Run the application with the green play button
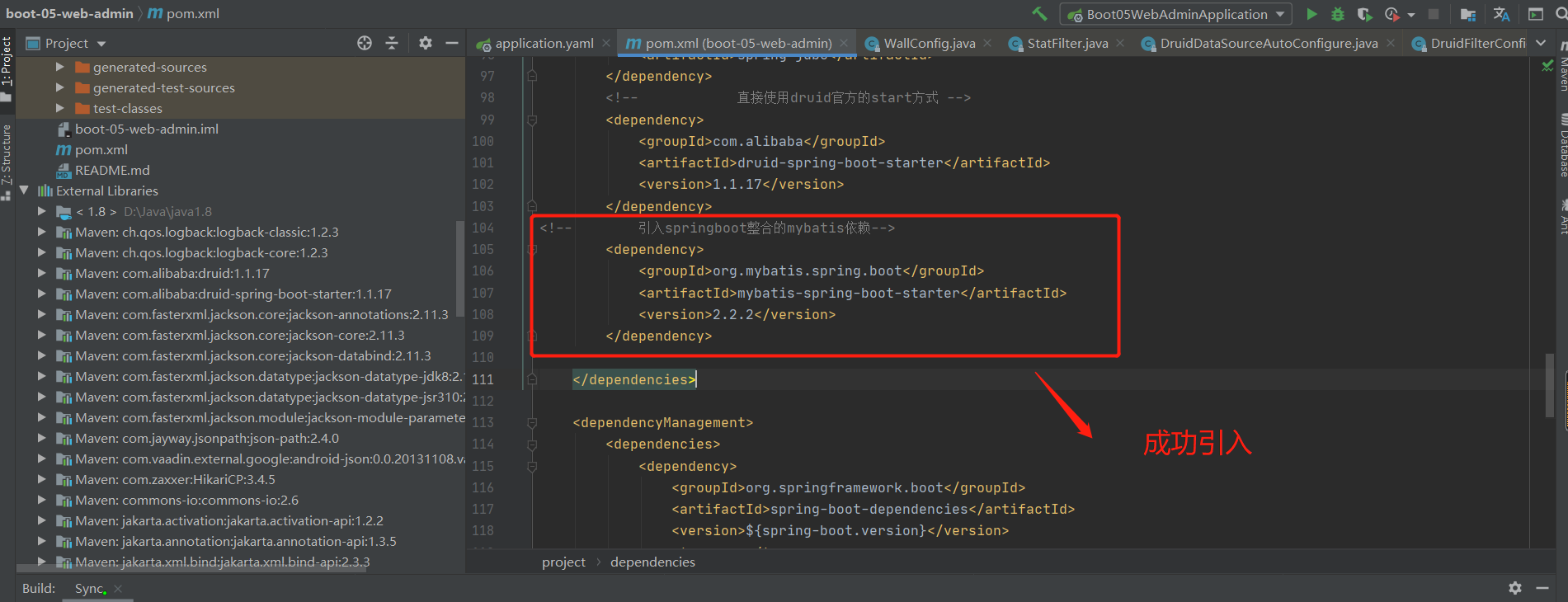Screen dimensions: 1568x602 coord(1311,14)
